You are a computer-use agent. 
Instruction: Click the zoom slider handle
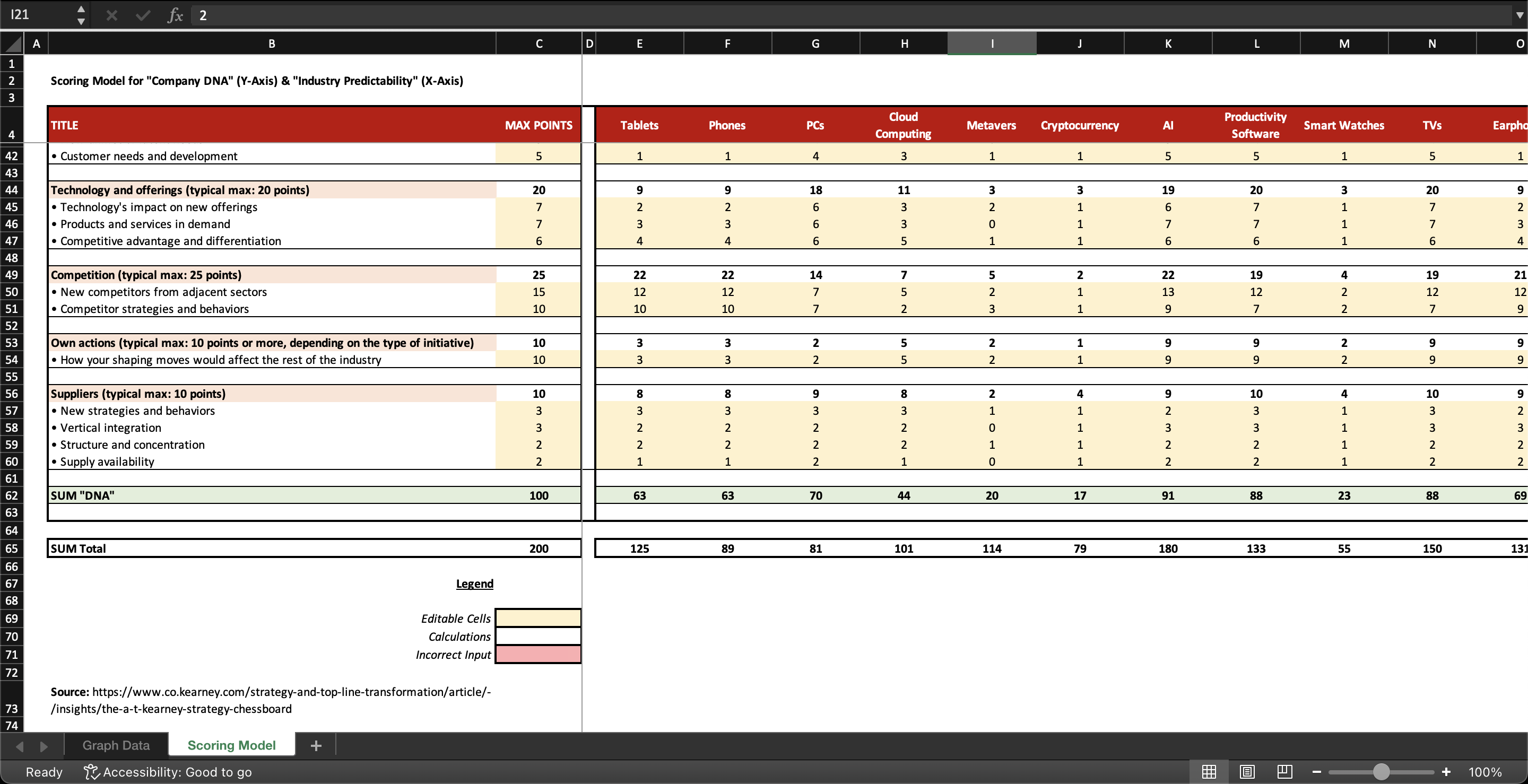pyautogui.click(x=1382, y=772)
